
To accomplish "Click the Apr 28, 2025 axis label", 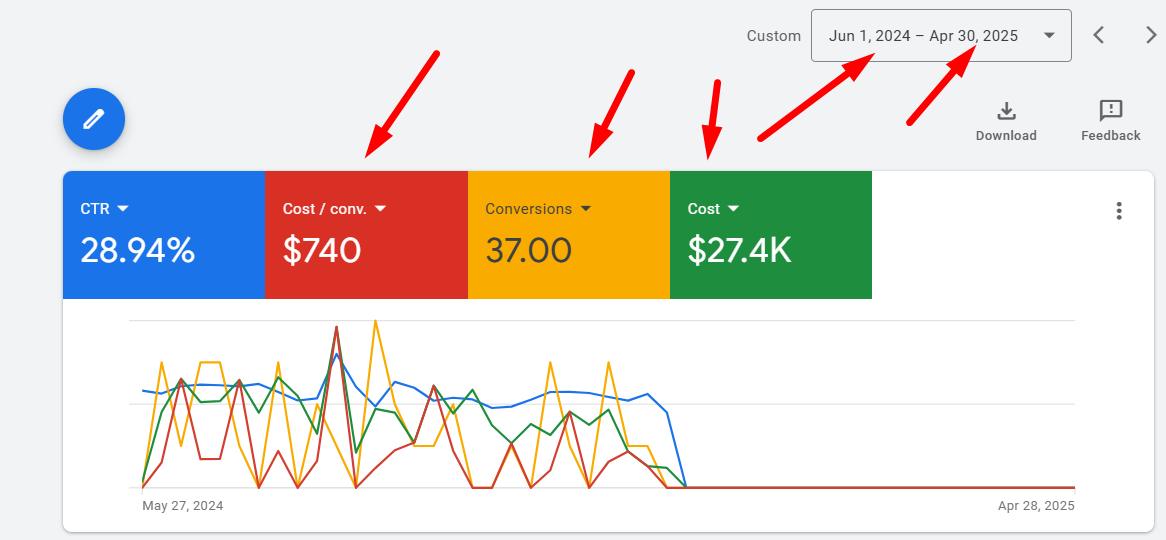I will (1036, 506).
